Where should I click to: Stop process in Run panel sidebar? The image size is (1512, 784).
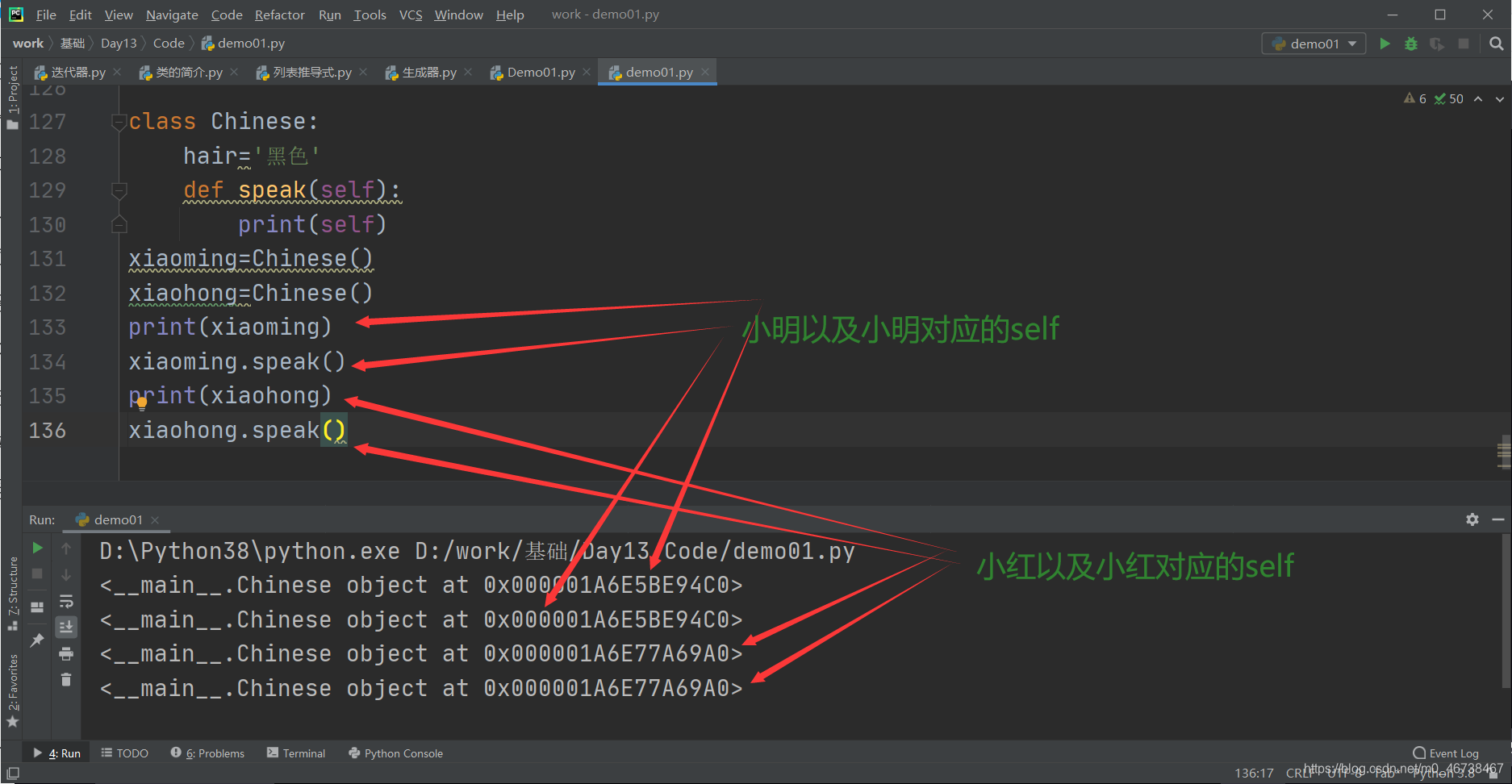[37, 573]
